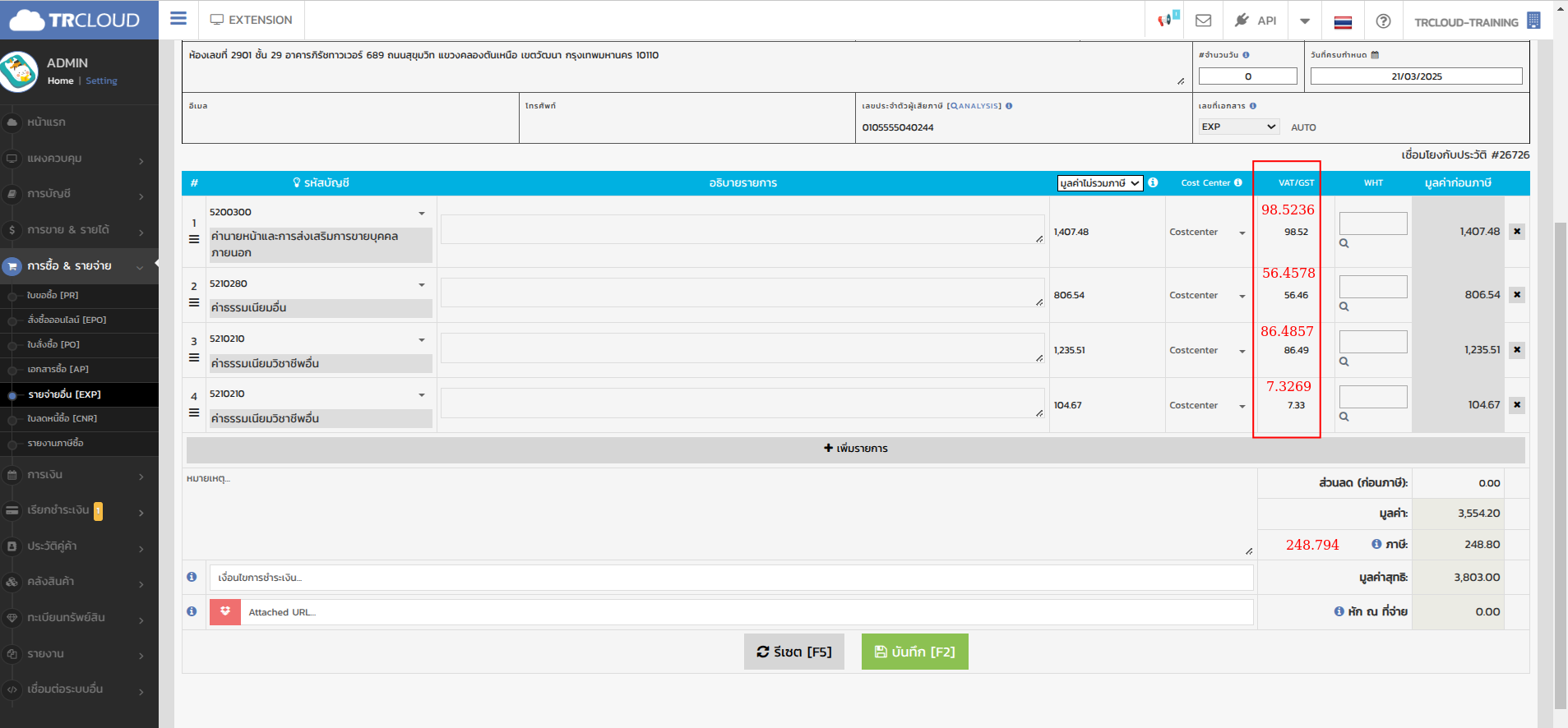
Task: Open the Setting link
Action: pos(101,81)
